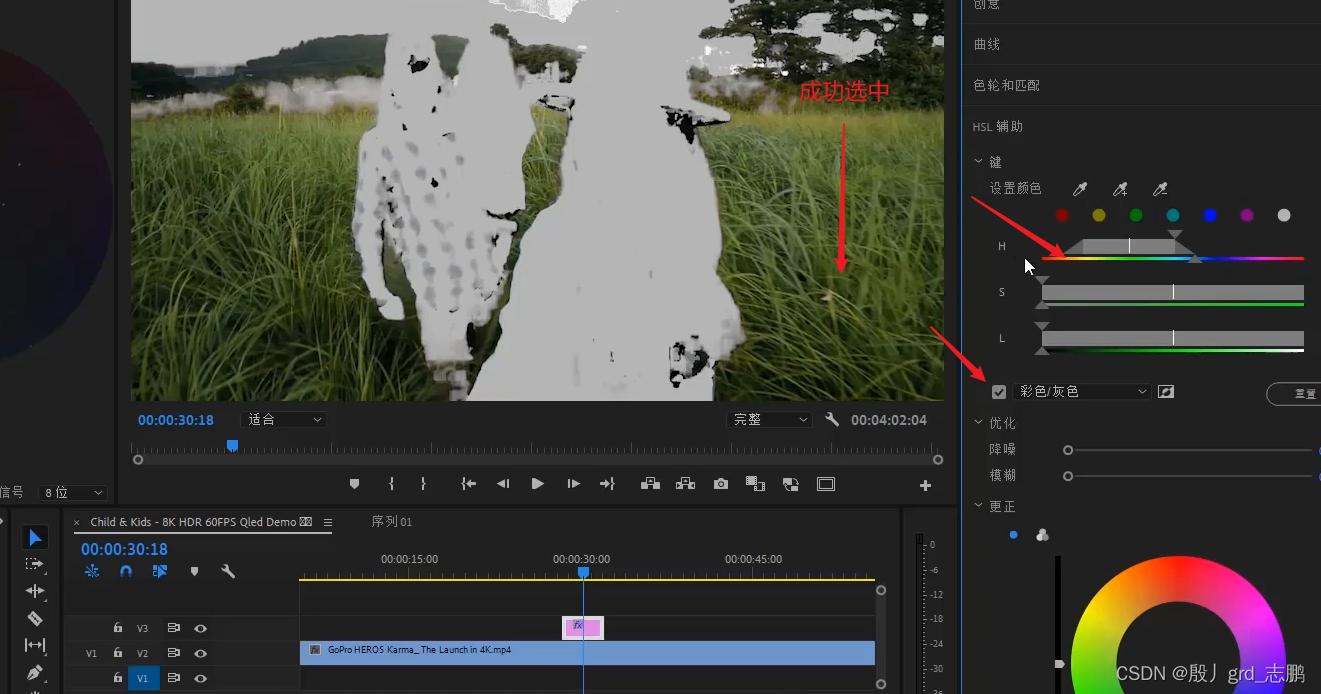Export frame with camera icon

click(x=721, y=484)
